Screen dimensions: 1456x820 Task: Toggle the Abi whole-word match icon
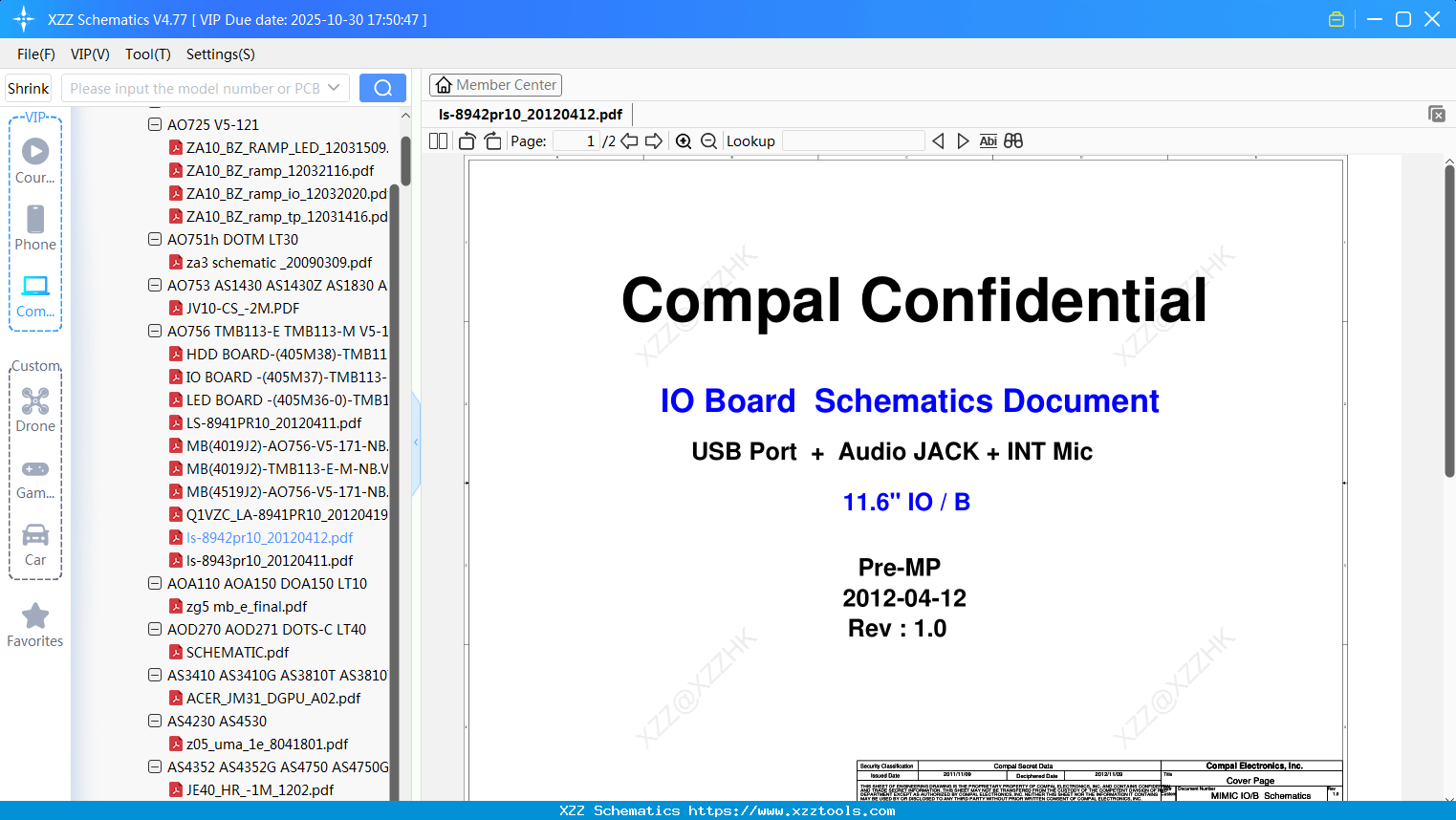[x=989, y=141]
